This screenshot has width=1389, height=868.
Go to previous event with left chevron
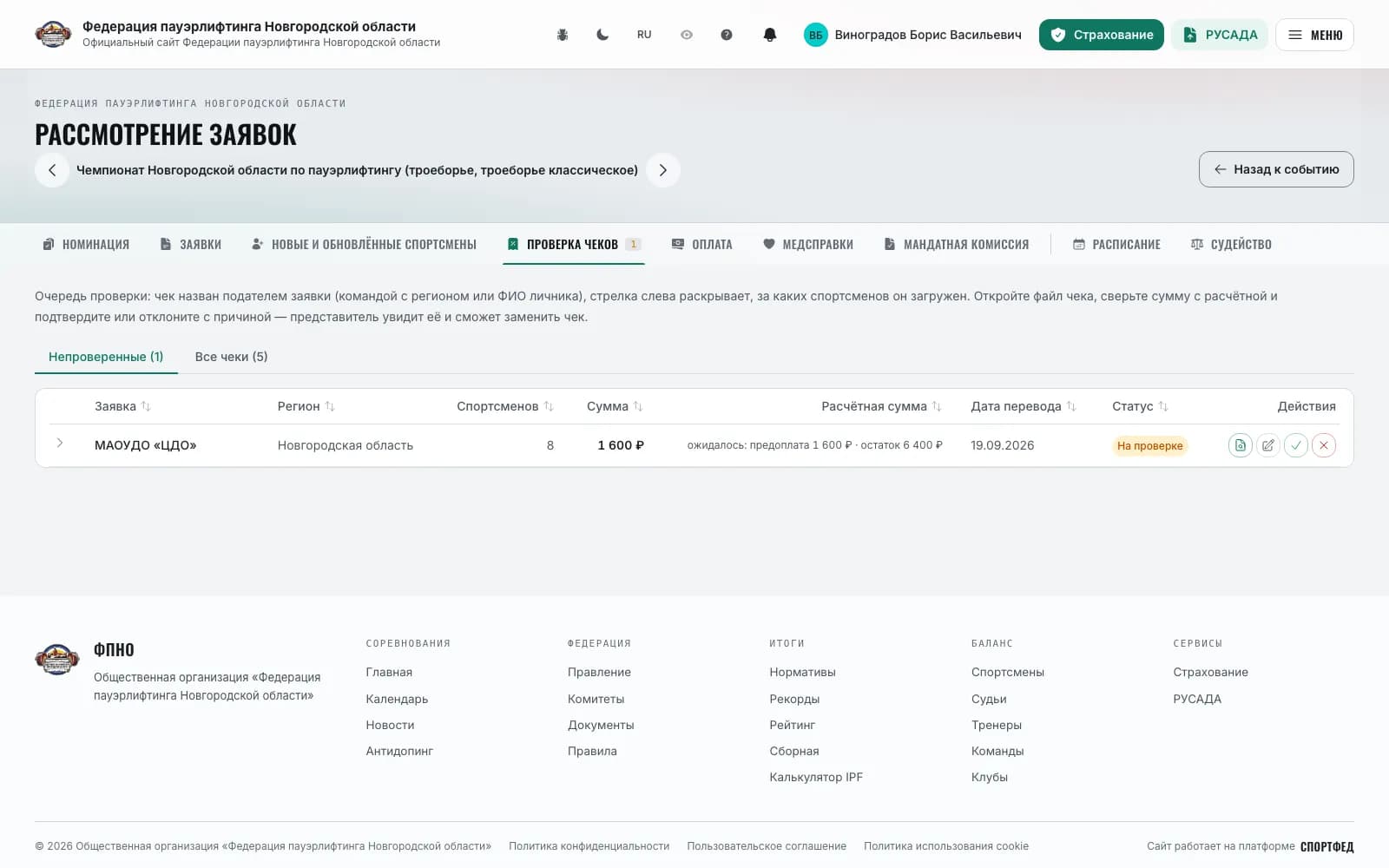(x=52, y=170)
